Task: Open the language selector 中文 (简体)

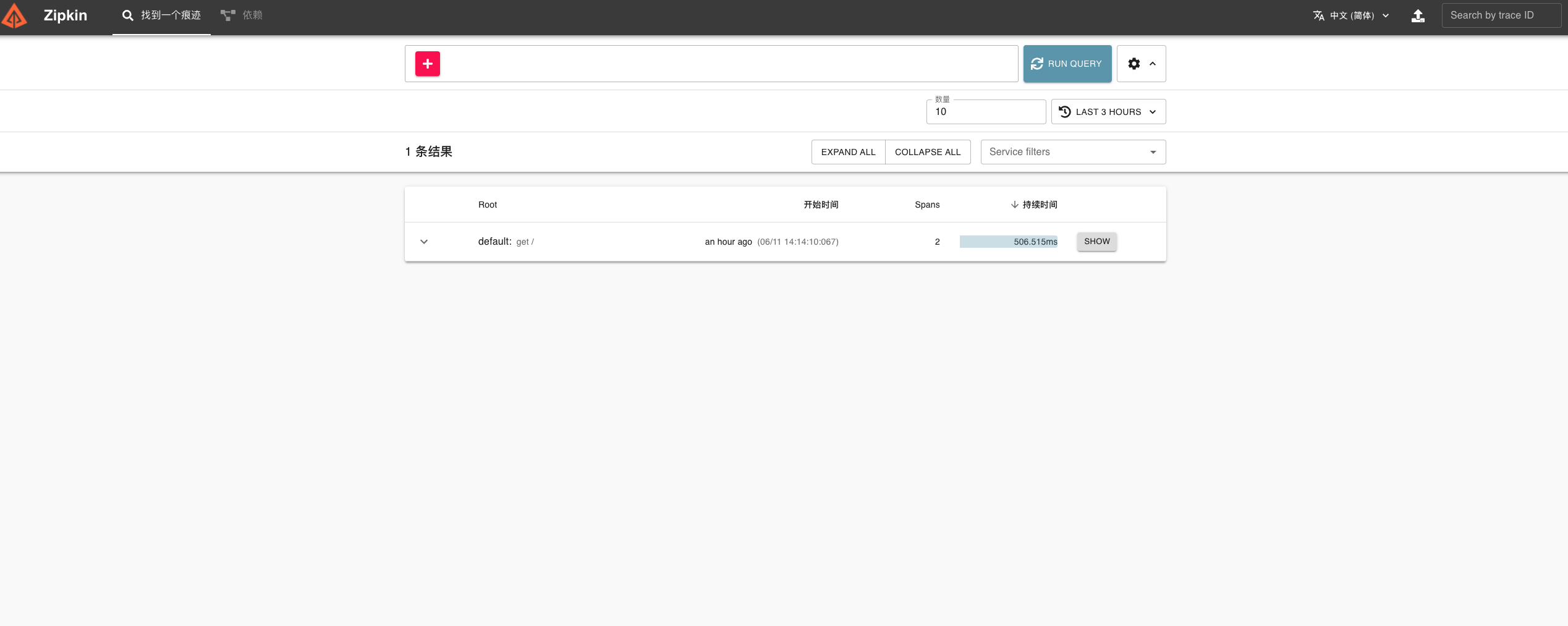Action: pyautogui.click(x=1352, y=15)
